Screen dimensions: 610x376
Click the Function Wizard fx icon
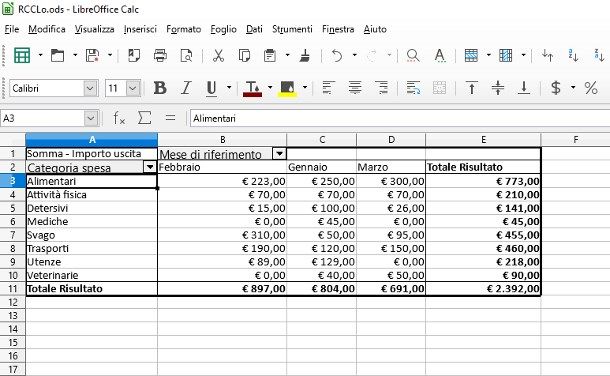click(x=119, y=118)
